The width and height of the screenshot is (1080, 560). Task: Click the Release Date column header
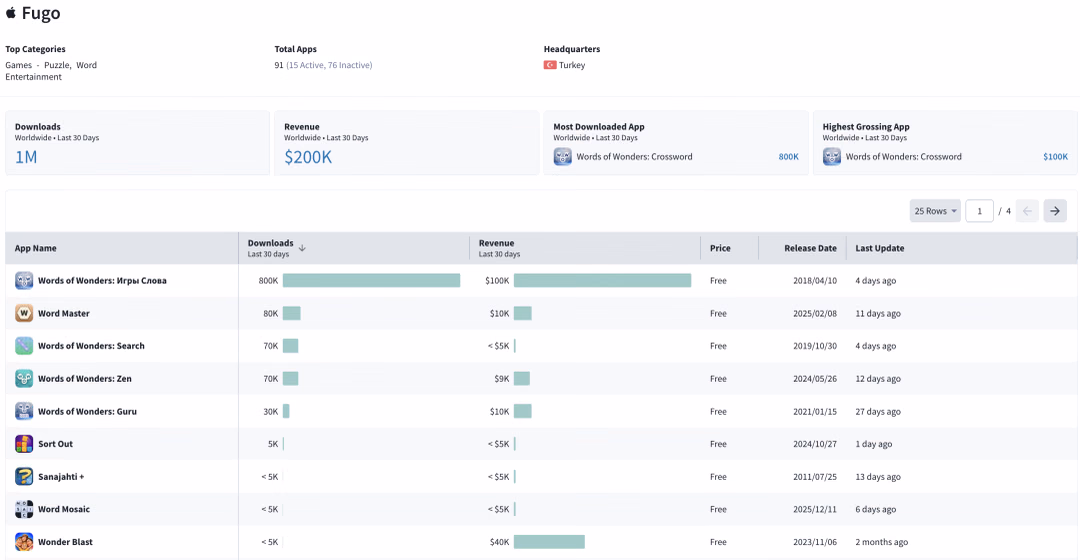point(810,248)
